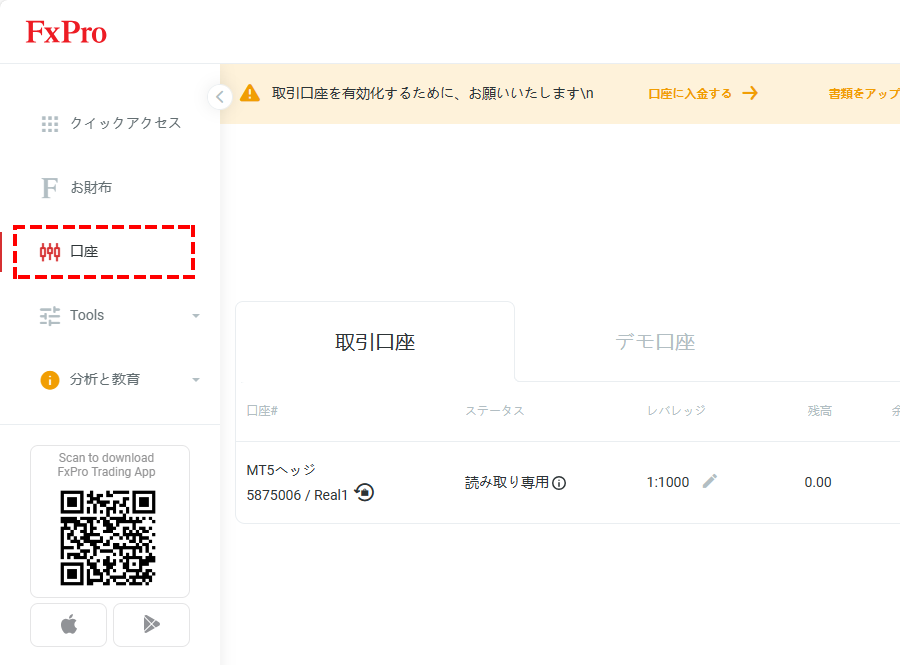Click balance value 0.00

(x=818, y=482)
